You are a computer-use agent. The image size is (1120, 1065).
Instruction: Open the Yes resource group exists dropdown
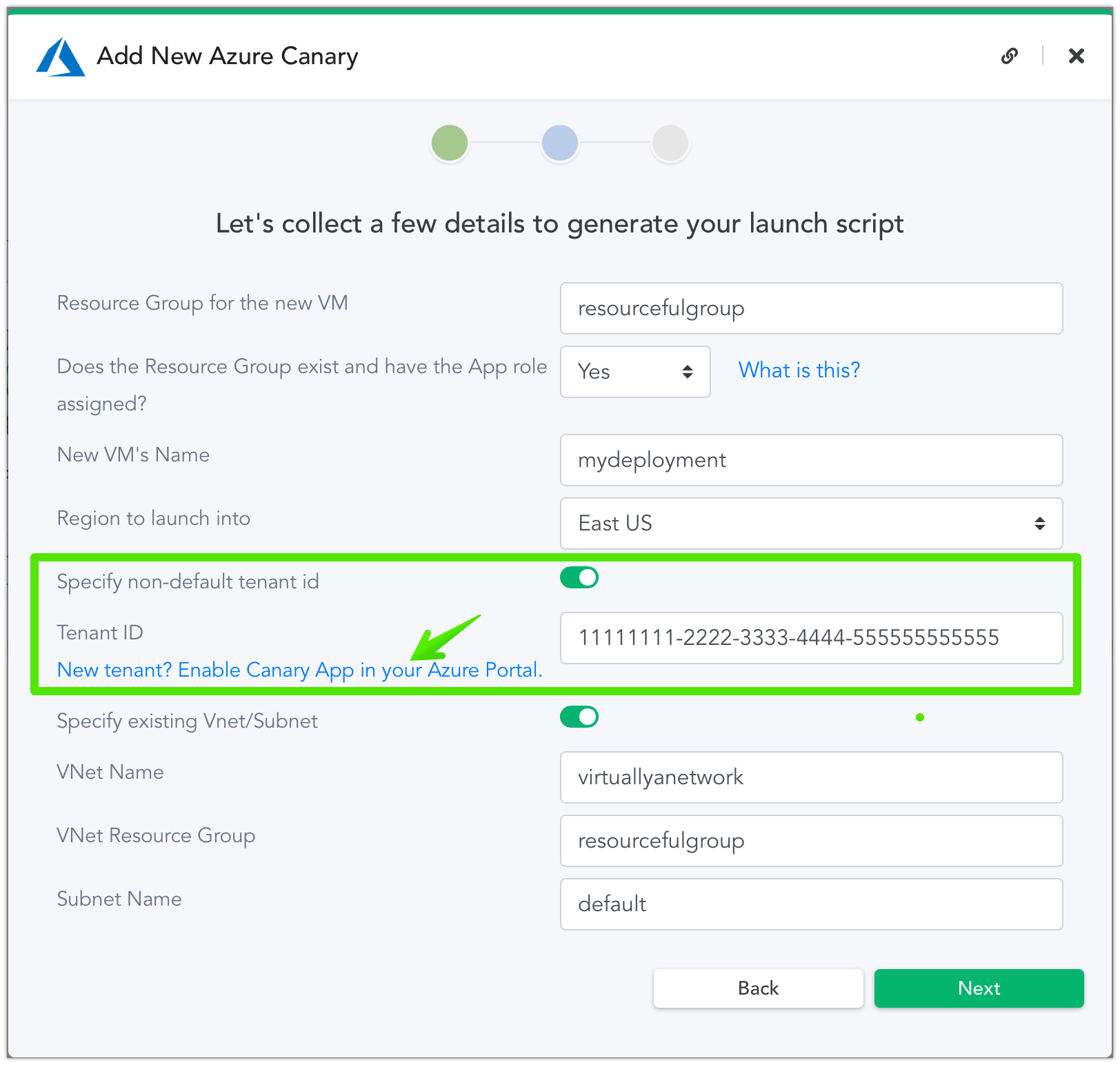pyautogui.click(x=635, y=372)
